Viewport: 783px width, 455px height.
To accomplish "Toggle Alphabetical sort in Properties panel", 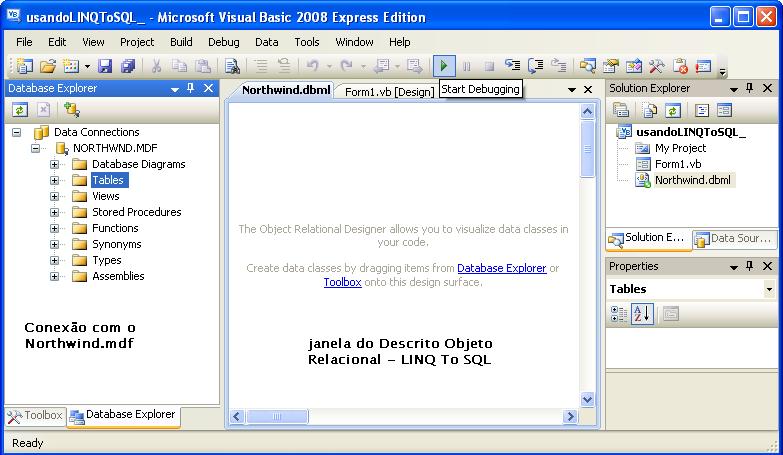I will coord(642,314).
